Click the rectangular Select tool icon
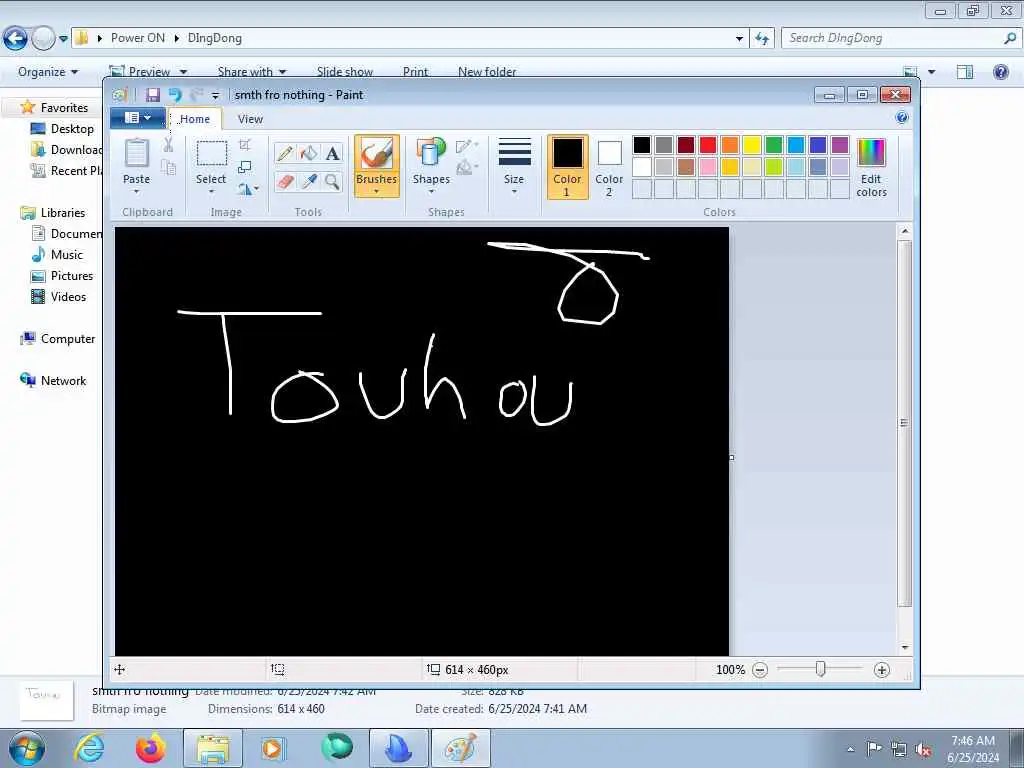Viewport: 1024px width, 768px height. click(212, 153)
